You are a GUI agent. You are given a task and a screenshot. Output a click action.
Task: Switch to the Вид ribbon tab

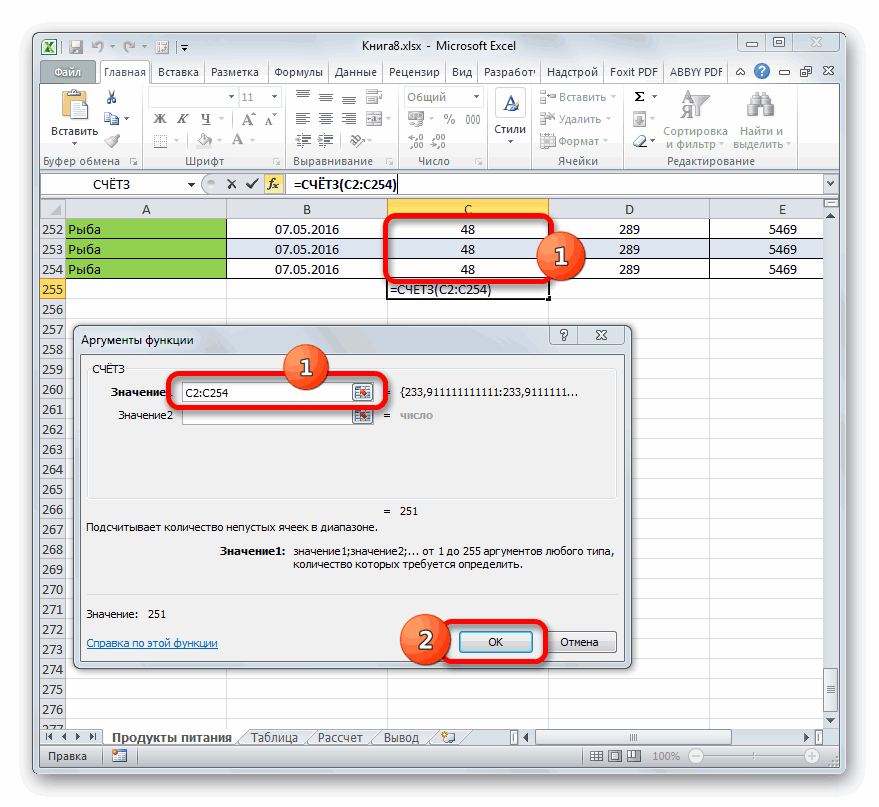pos(462,72)
